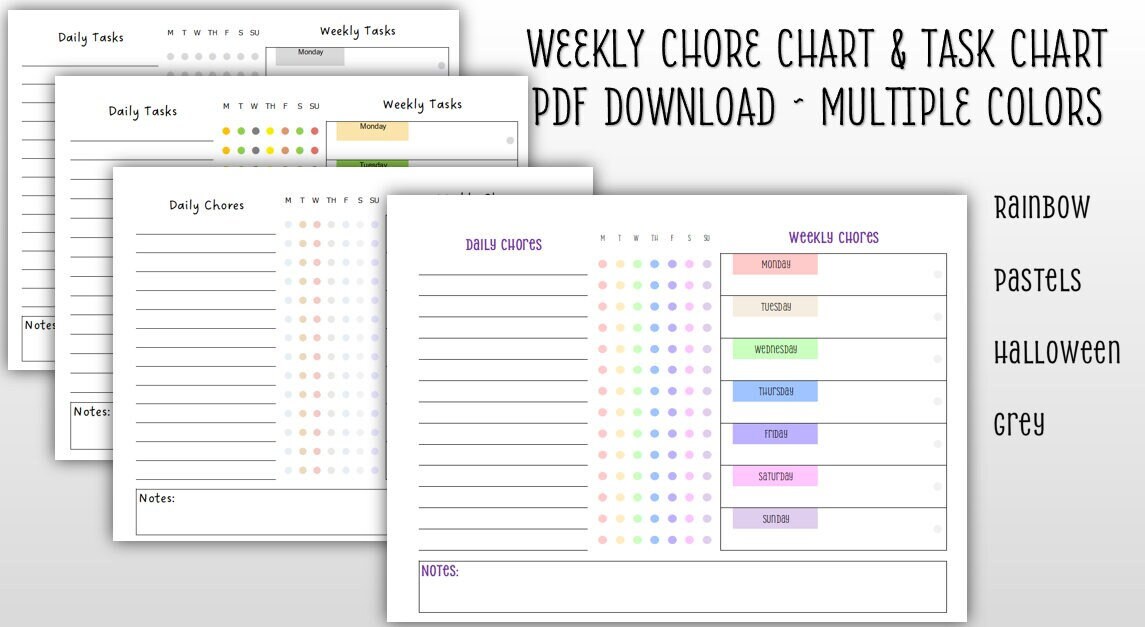The height and width of the screenshot is (627, 1145).
Task: Click the Daily Chores heading
Action: point(504,243)
